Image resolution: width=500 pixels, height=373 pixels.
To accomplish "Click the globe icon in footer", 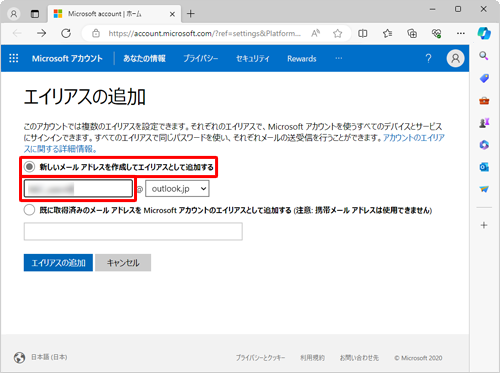I will [19, 358].
